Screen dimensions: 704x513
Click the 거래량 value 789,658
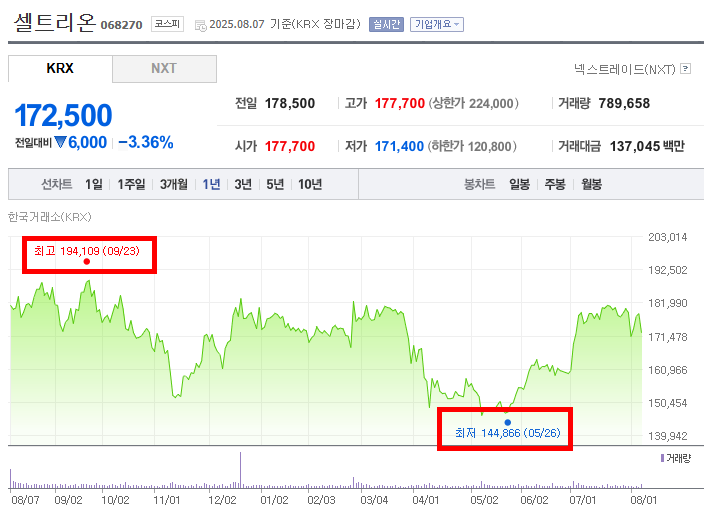[624, 103]
